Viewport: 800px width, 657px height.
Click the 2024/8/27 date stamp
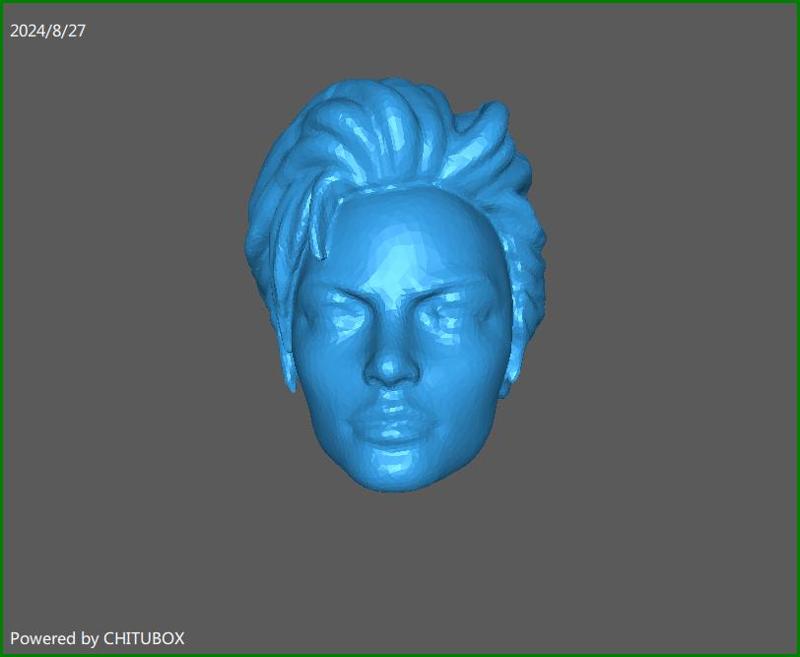(x=46, y=29)
